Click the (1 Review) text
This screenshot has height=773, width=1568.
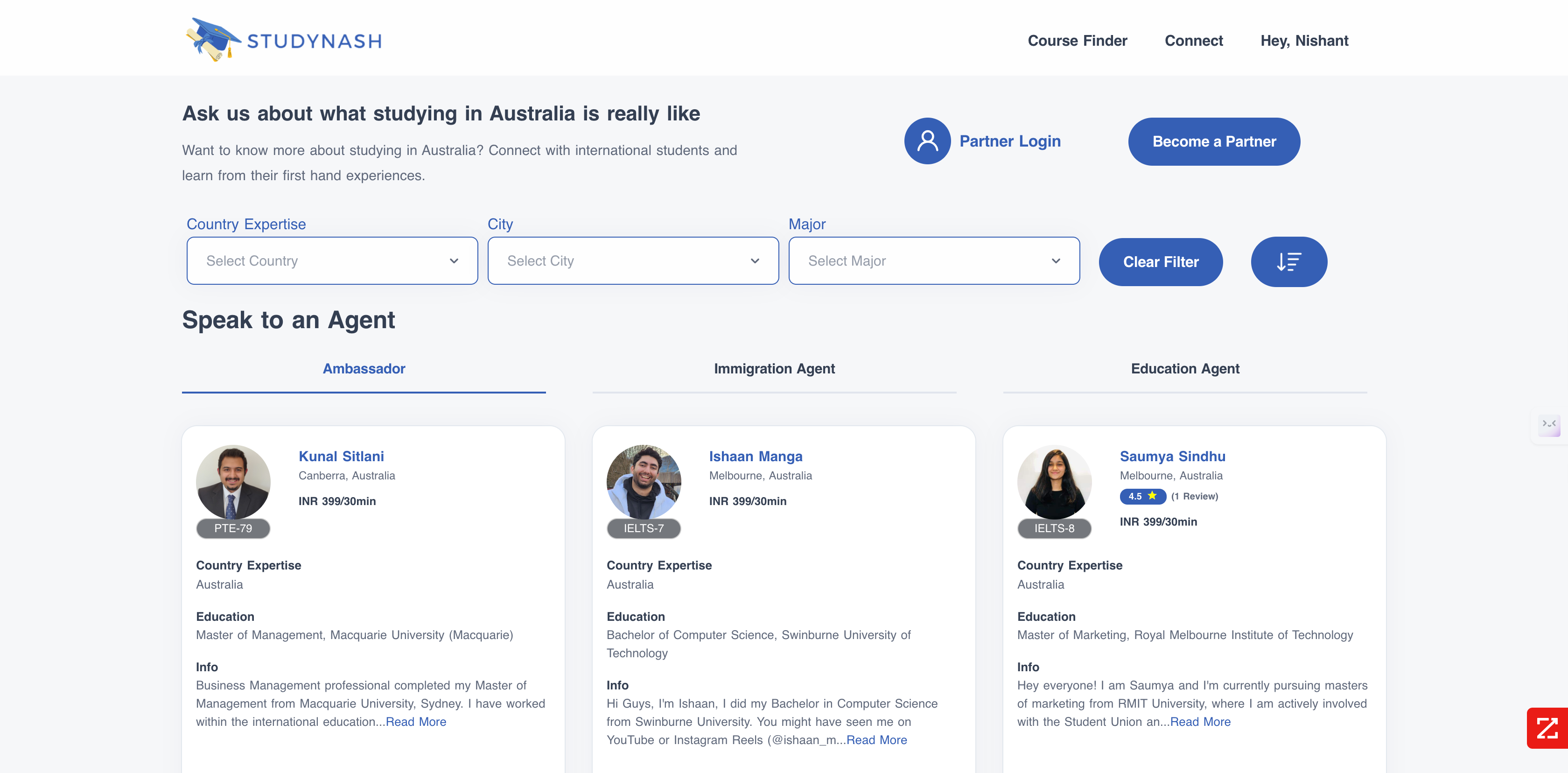point(1194,496)
